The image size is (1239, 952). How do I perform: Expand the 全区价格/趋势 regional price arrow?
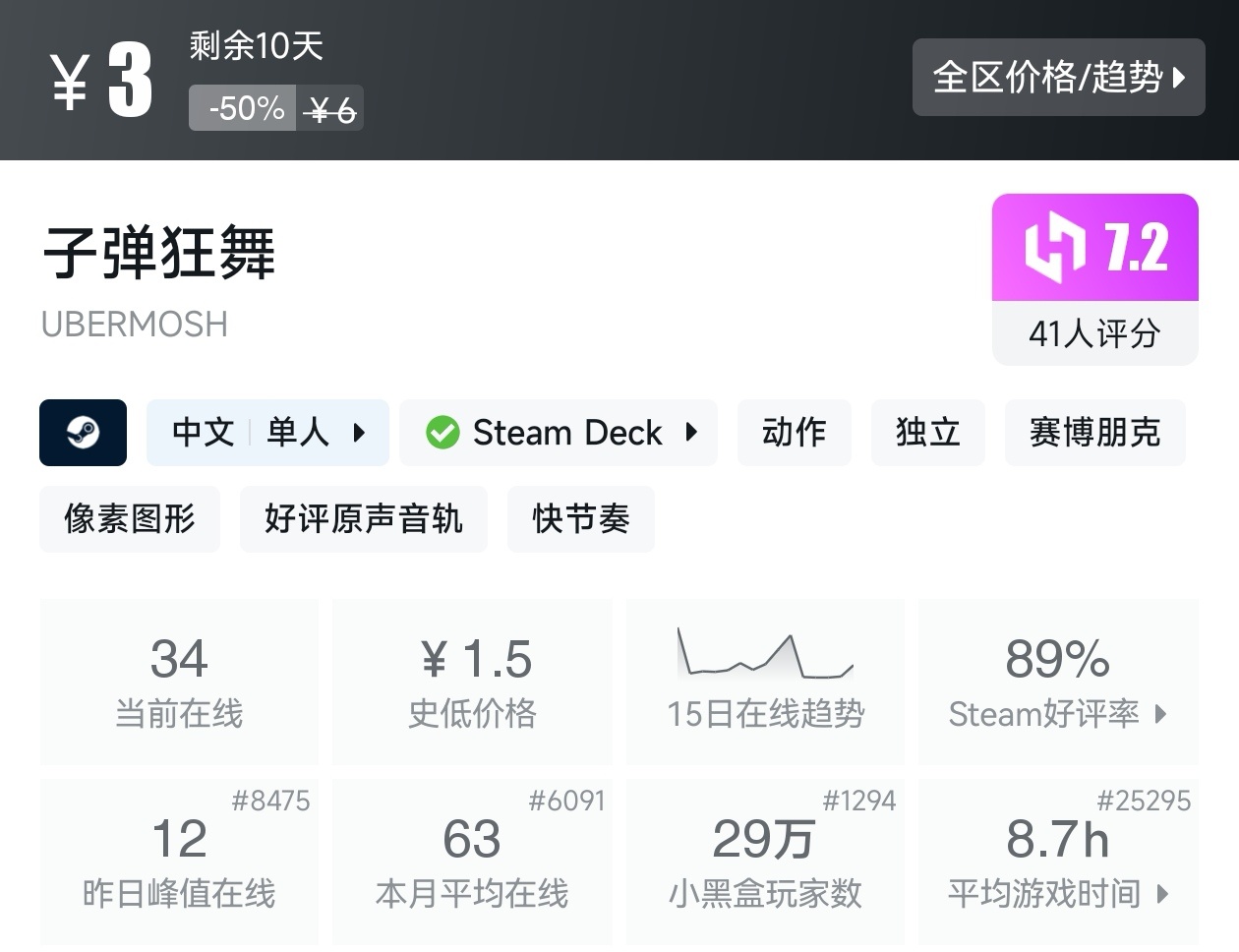point(1179,78)
